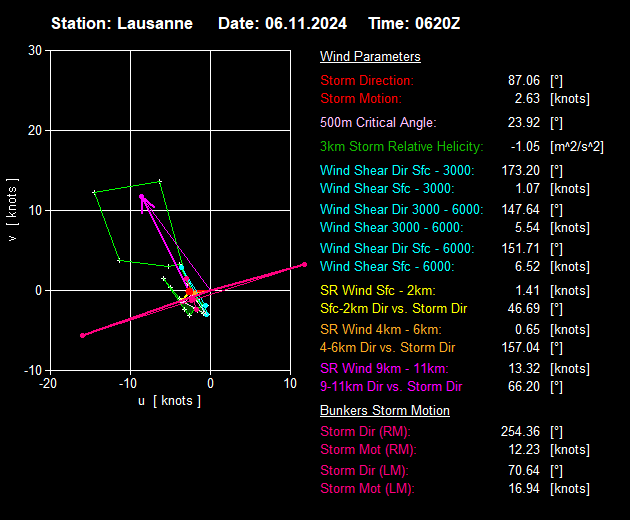Image resolution: width=630 pixels, height=520 pixels.
Task: Click 'Storm Mot (LM):' label
Action: click(367, 489)
